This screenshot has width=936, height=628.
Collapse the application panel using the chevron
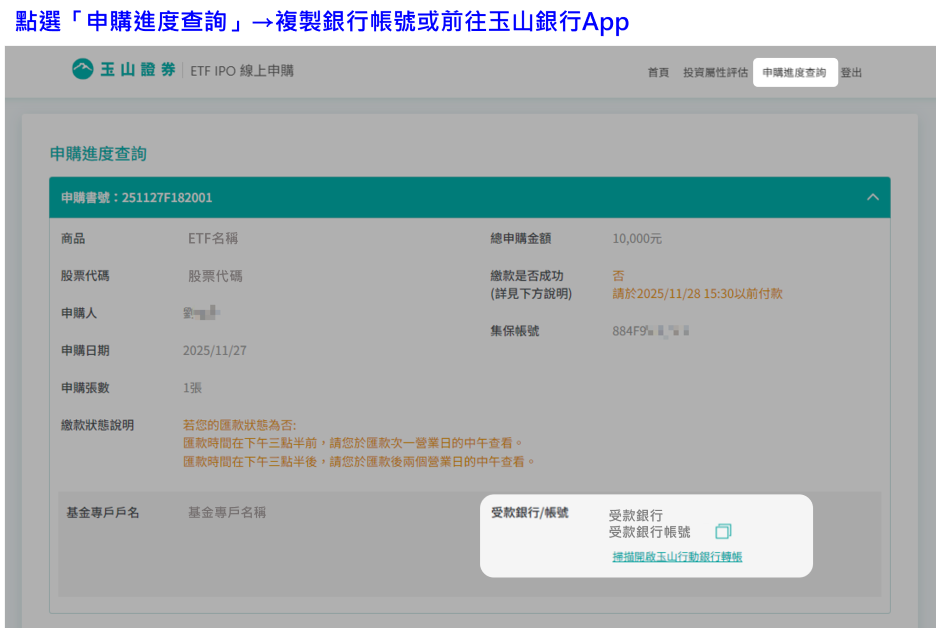click(x=872, y=198)
